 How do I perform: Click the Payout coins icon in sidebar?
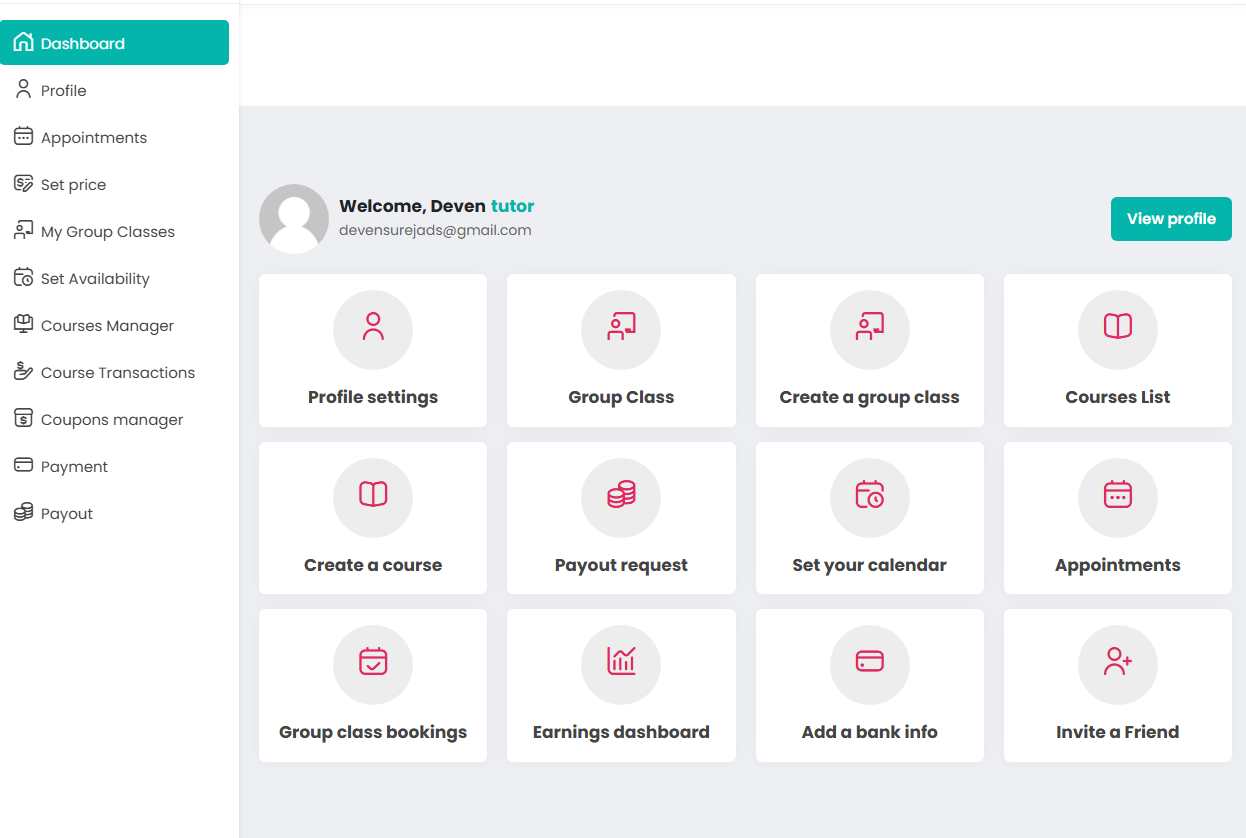(x=23, y=513)
